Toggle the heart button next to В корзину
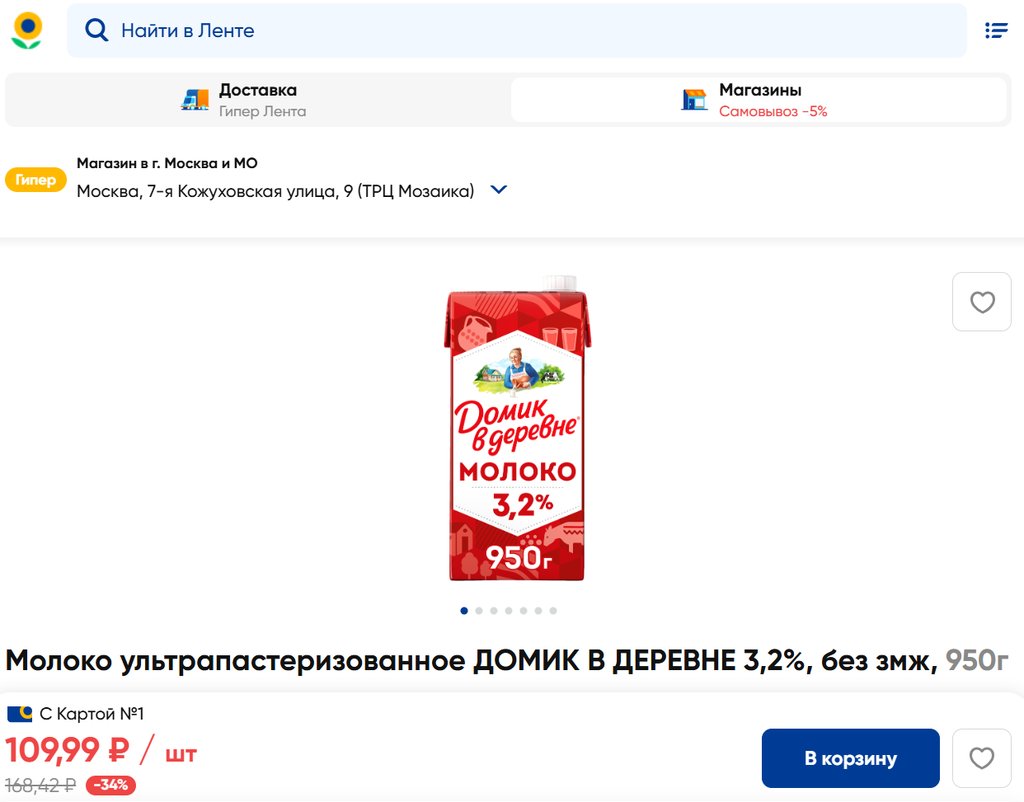This screenshot has width=1024, height=802. coord(982,758)
